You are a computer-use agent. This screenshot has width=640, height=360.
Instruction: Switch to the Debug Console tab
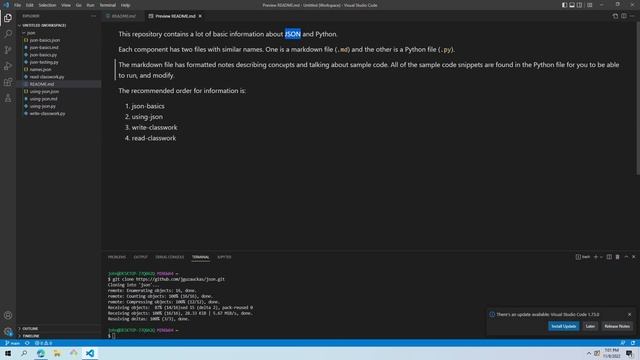pos(169,257)
